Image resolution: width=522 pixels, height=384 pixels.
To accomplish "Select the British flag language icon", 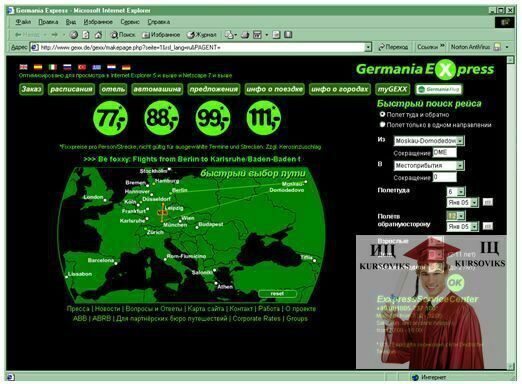I will (x=23, y=67).
